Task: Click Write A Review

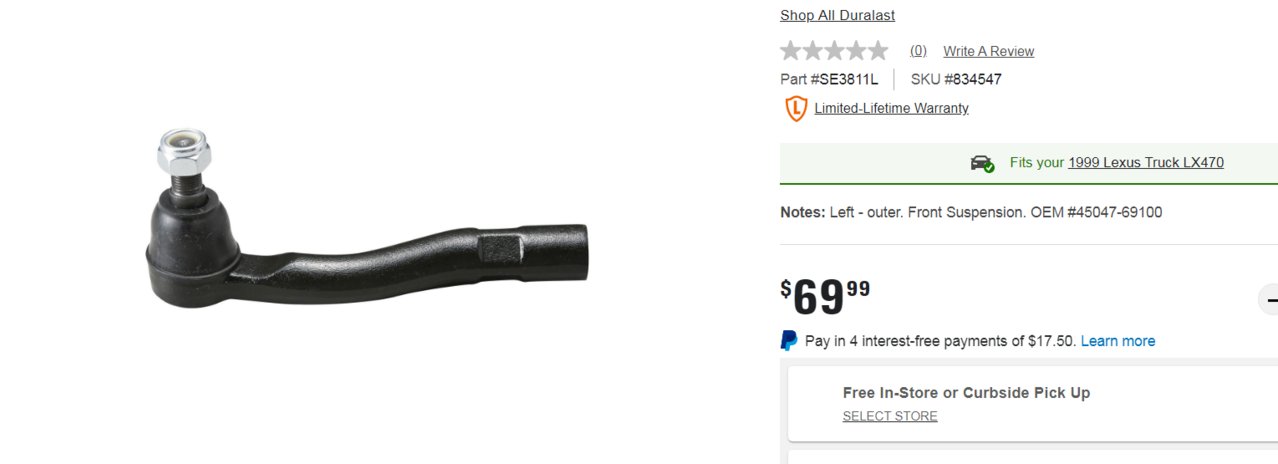Action: [988, 51]
